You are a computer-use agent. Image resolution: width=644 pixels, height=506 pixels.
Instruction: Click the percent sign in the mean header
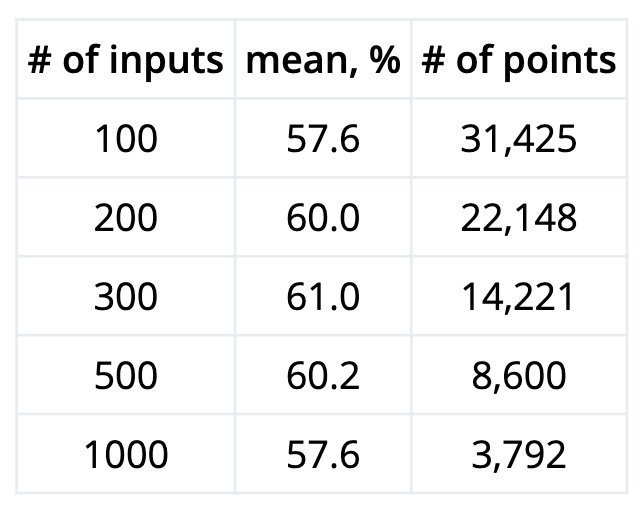tap(384, 61)
